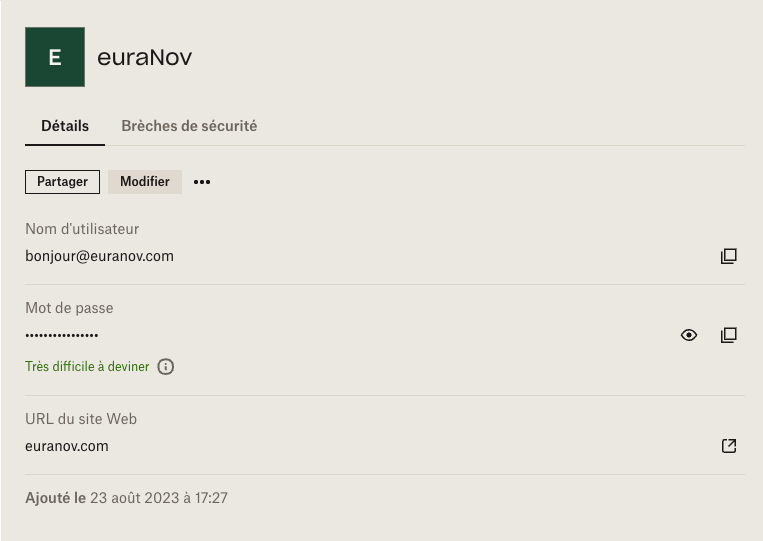Click the Très difficile à deviner label
The image size is (763, 541).
87,366
